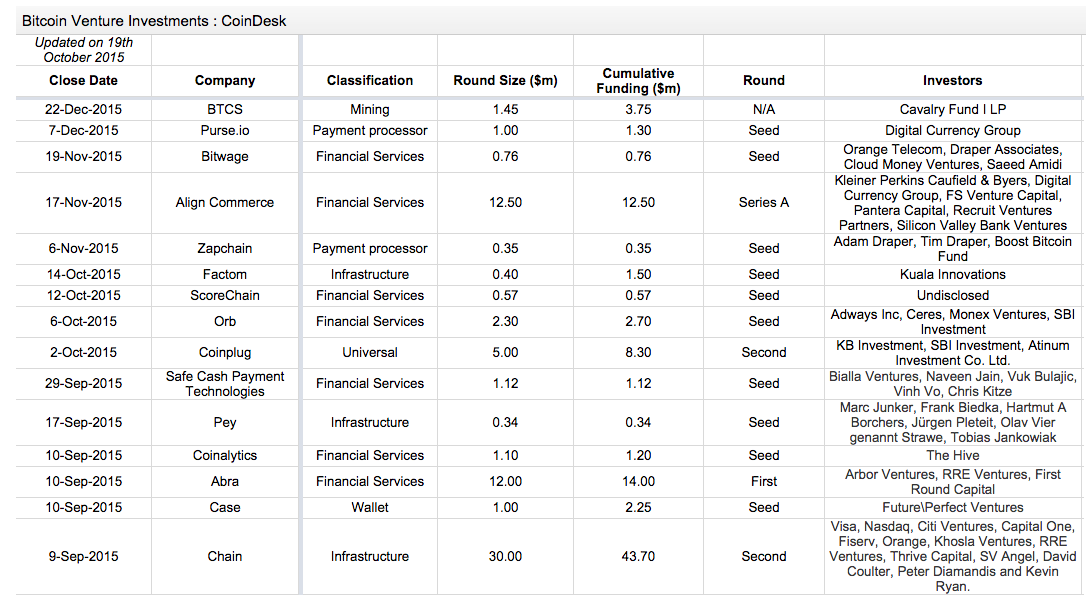Select 'Future\Perfect Ventures' investor cell
Image resolution: width=1086 pixels, height=595 pixels.
point(953,507)
